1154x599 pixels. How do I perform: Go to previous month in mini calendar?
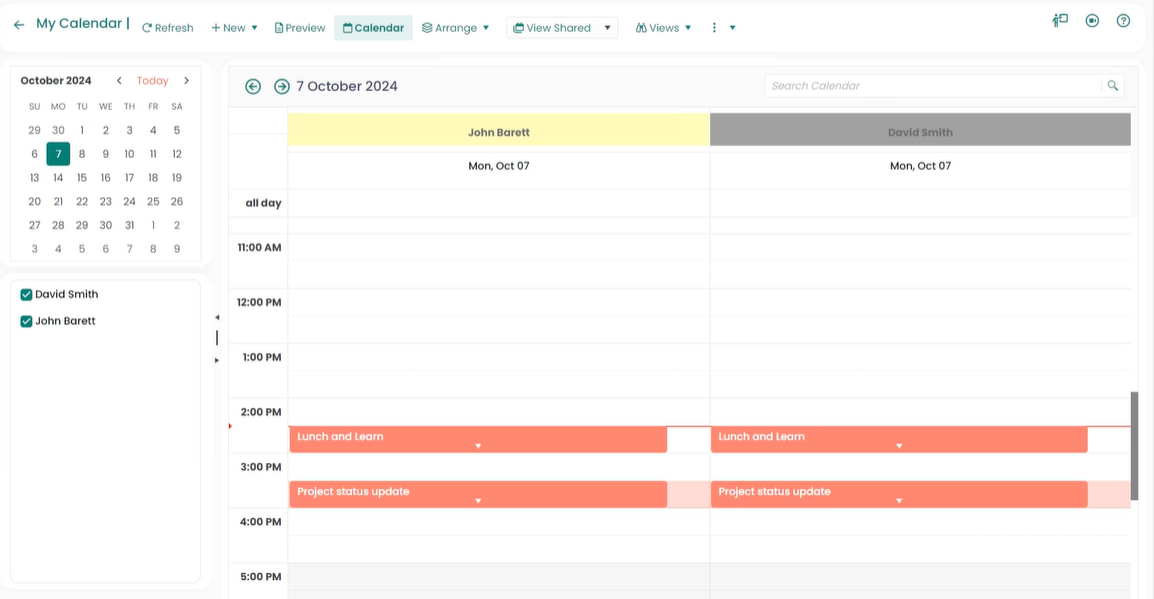click(119, 81)
